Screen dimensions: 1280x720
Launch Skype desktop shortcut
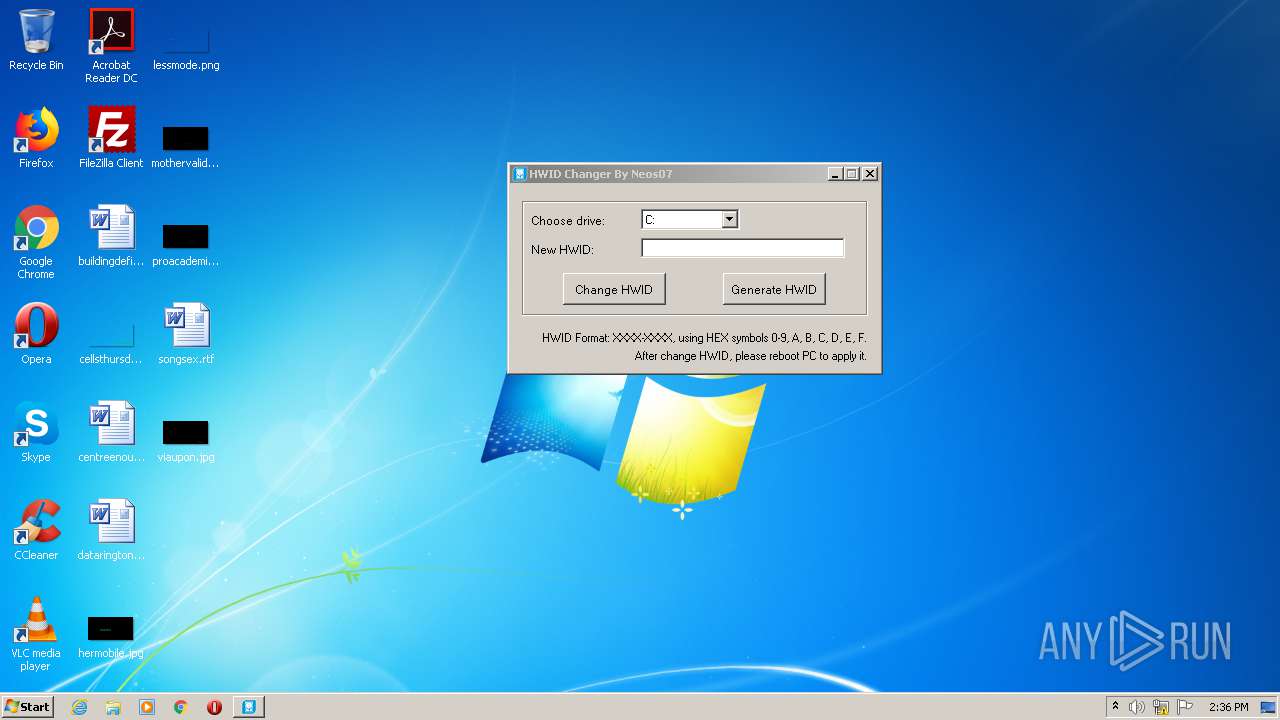36,432
